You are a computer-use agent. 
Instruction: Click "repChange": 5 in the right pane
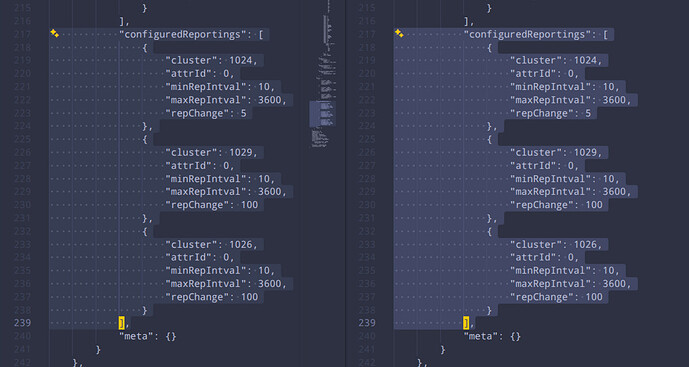[x=550, y=113]
